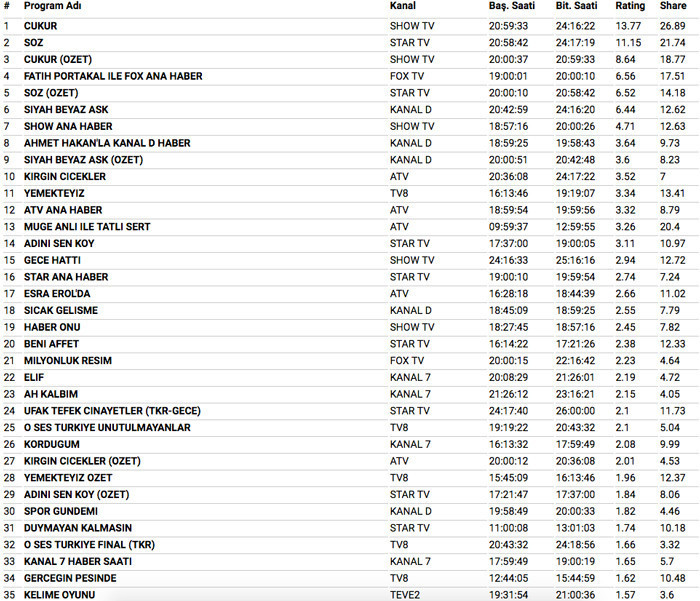Select 'ESRA EROL'DA' program name
This screenshot has height=601, width=700.
point(57,294)
